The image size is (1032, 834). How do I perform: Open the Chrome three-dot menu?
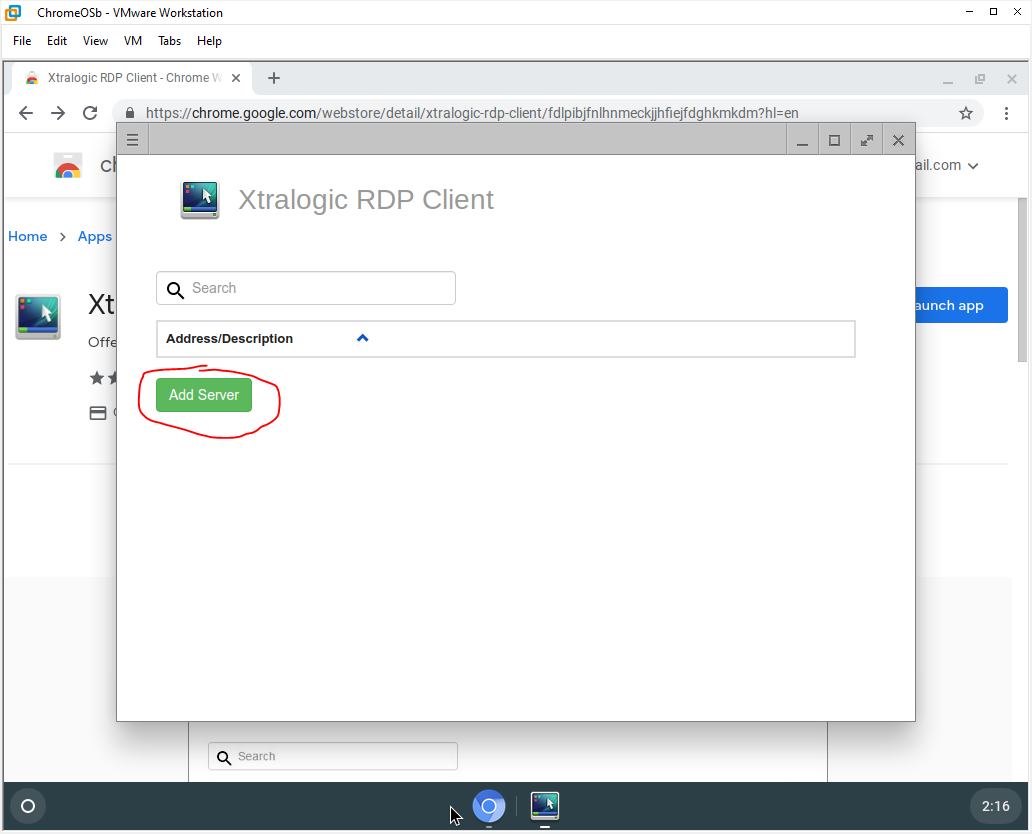[1006, 113]
